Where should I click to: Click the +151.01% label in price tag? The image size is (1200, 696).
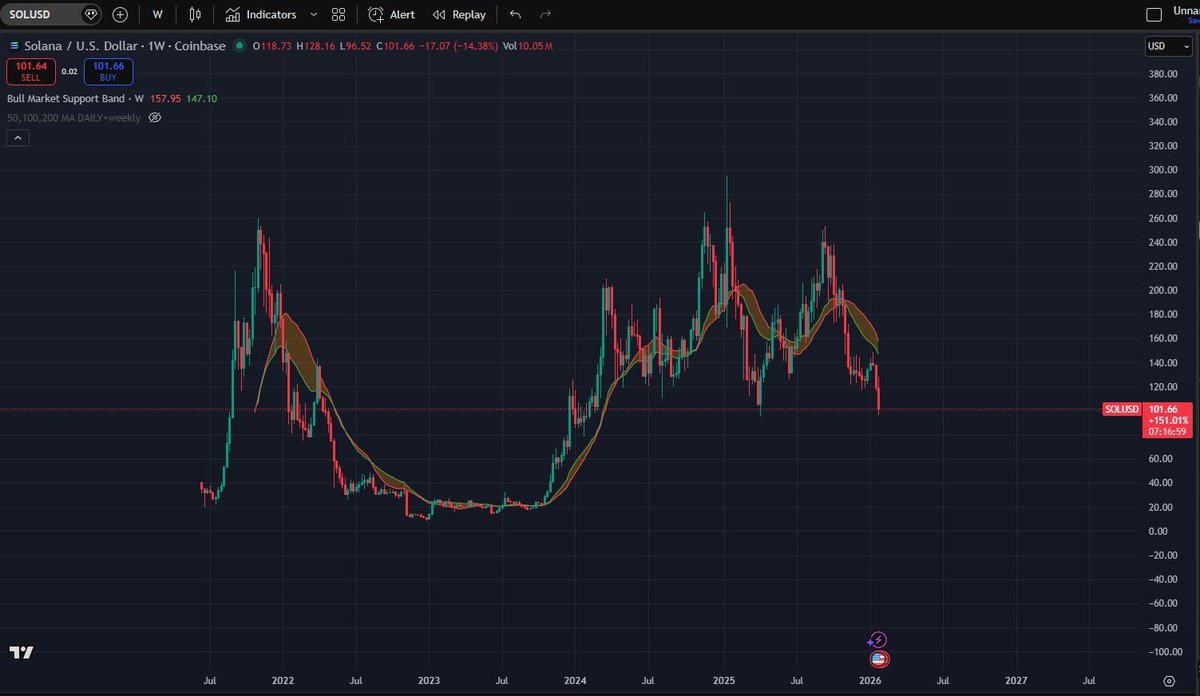1167,420
